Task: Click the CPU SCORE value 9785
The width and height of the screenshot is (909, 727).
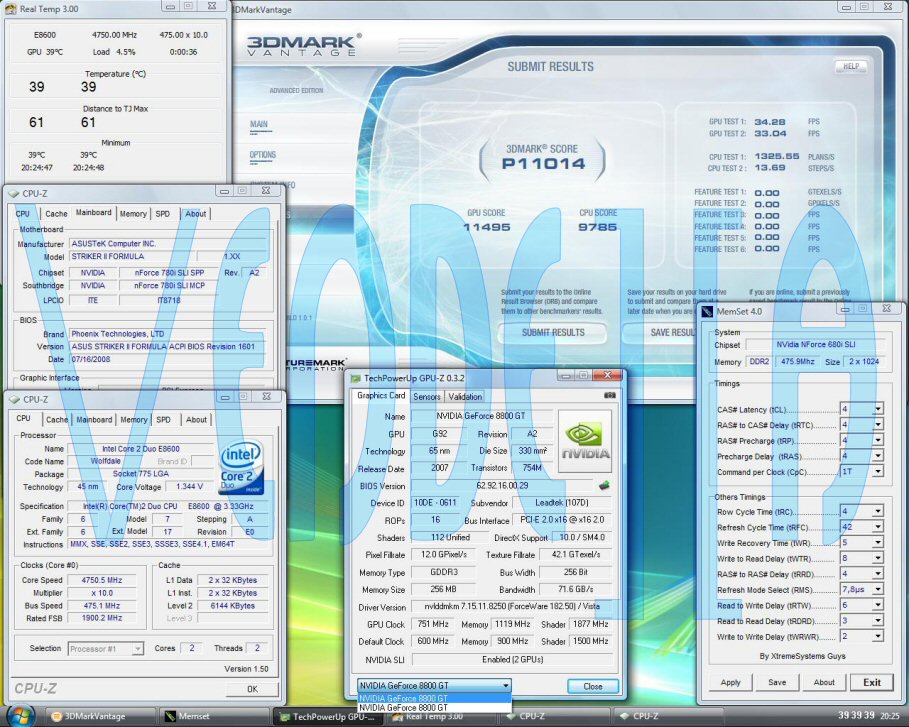Action: [x=597, y=227]
